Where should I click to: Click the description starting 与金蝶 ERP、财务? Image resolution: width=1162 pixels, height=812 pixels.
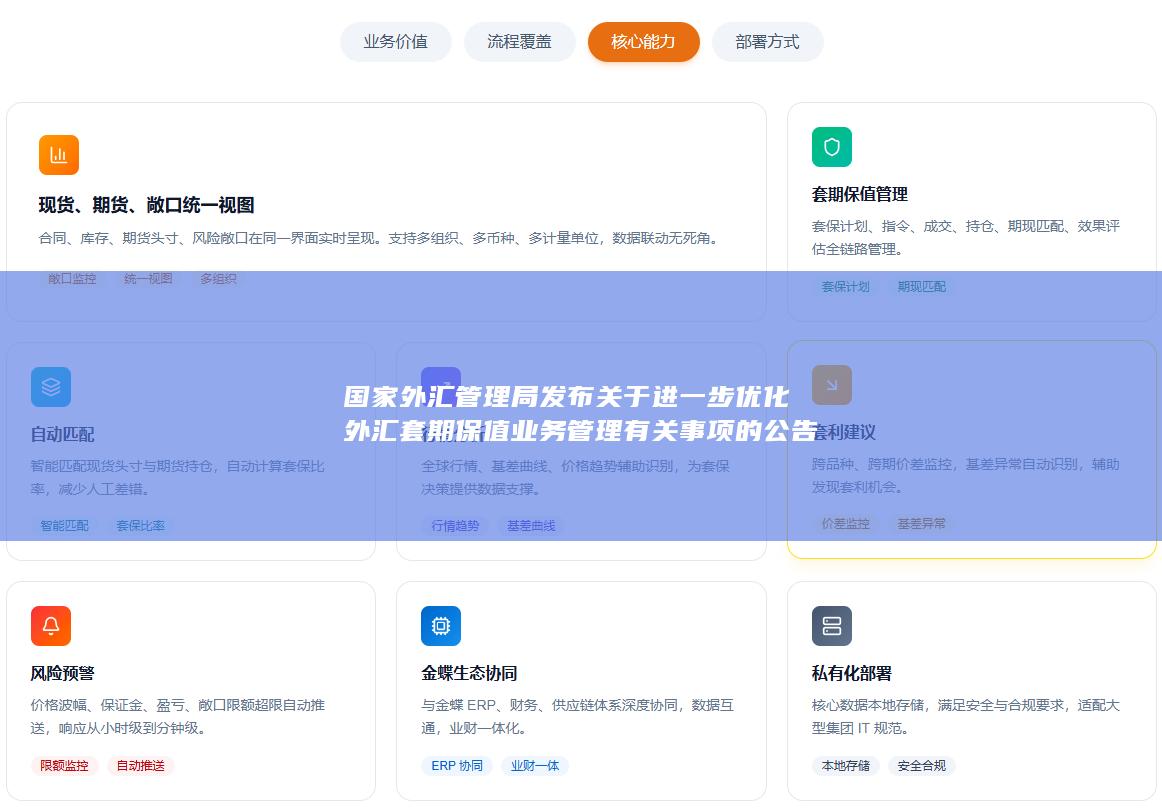pyautogui.click(x=577, y=717)
